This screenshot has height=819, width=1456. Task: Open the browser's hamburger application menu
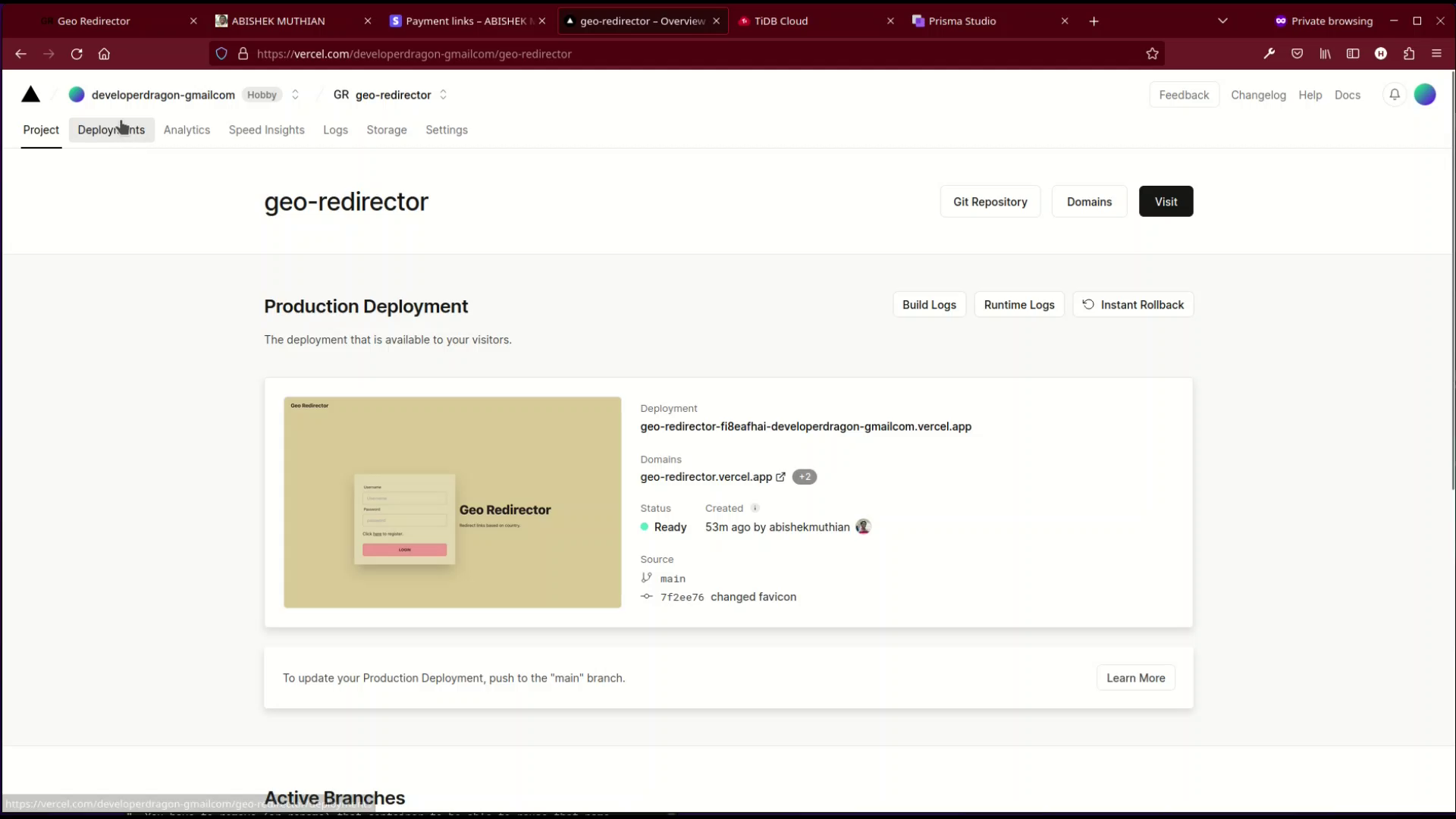point(1436,54)
